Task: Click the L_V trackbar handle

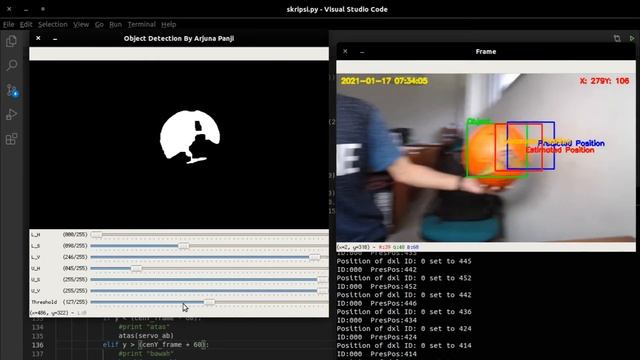Action: (x=314, y=257)
